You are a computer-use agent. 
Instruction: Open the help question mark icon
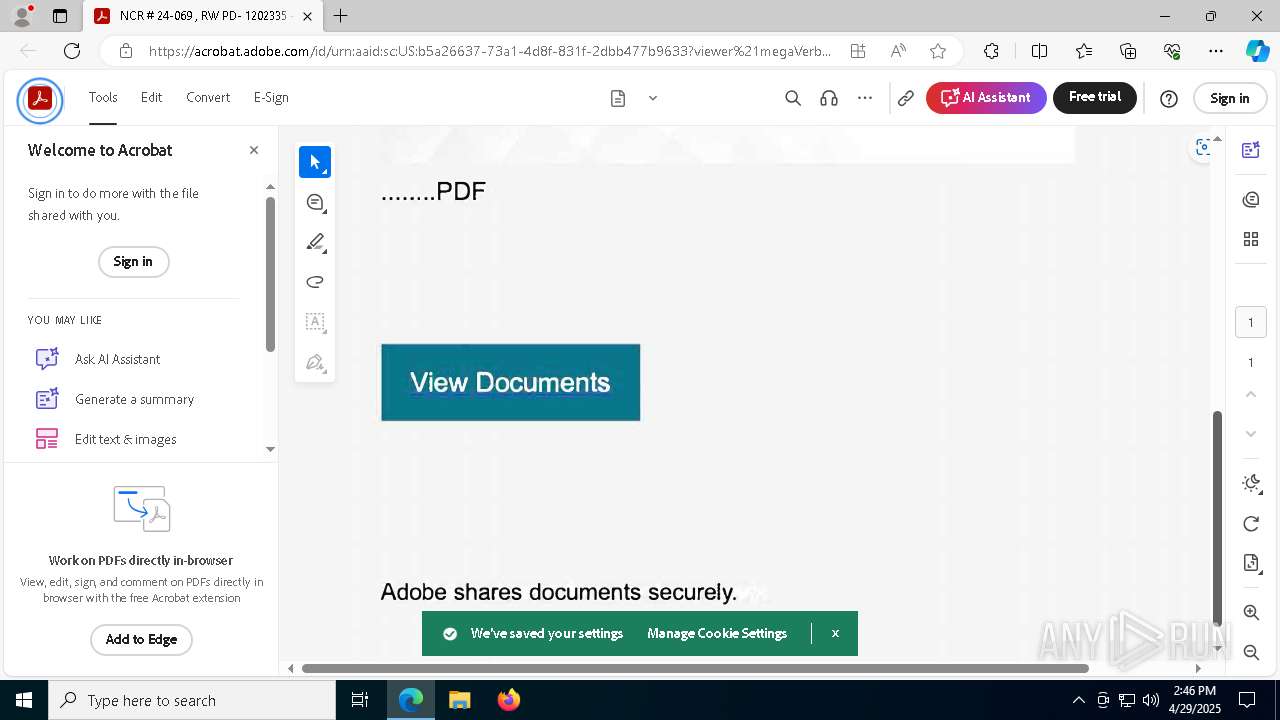tap(1169, 98)
